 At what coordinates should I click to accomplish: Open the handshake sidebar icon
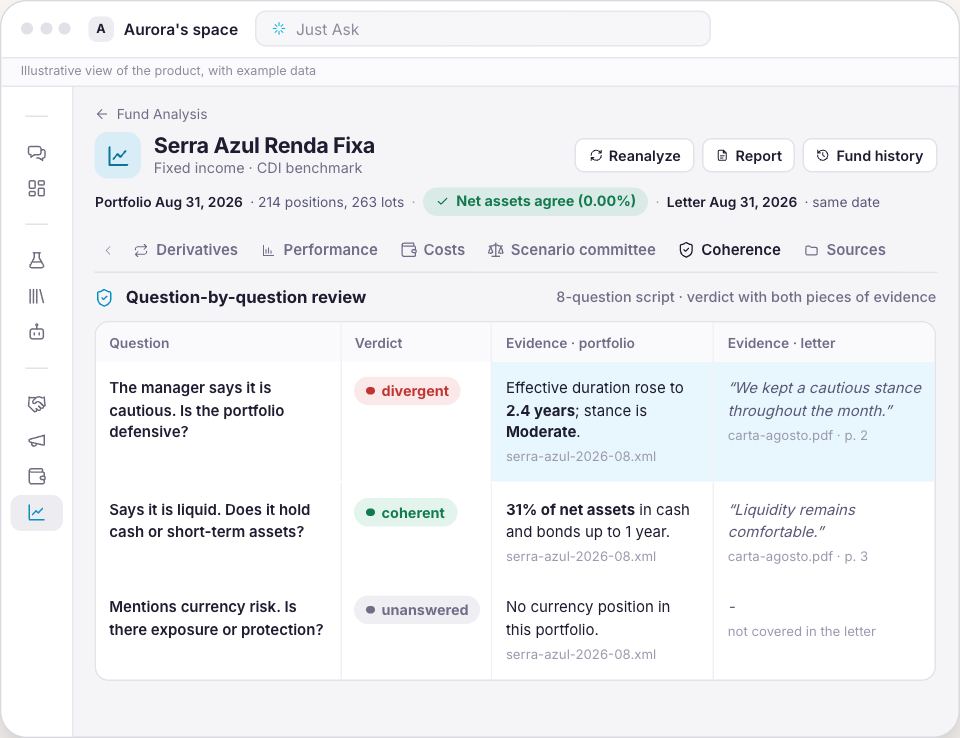coord(37,404)
